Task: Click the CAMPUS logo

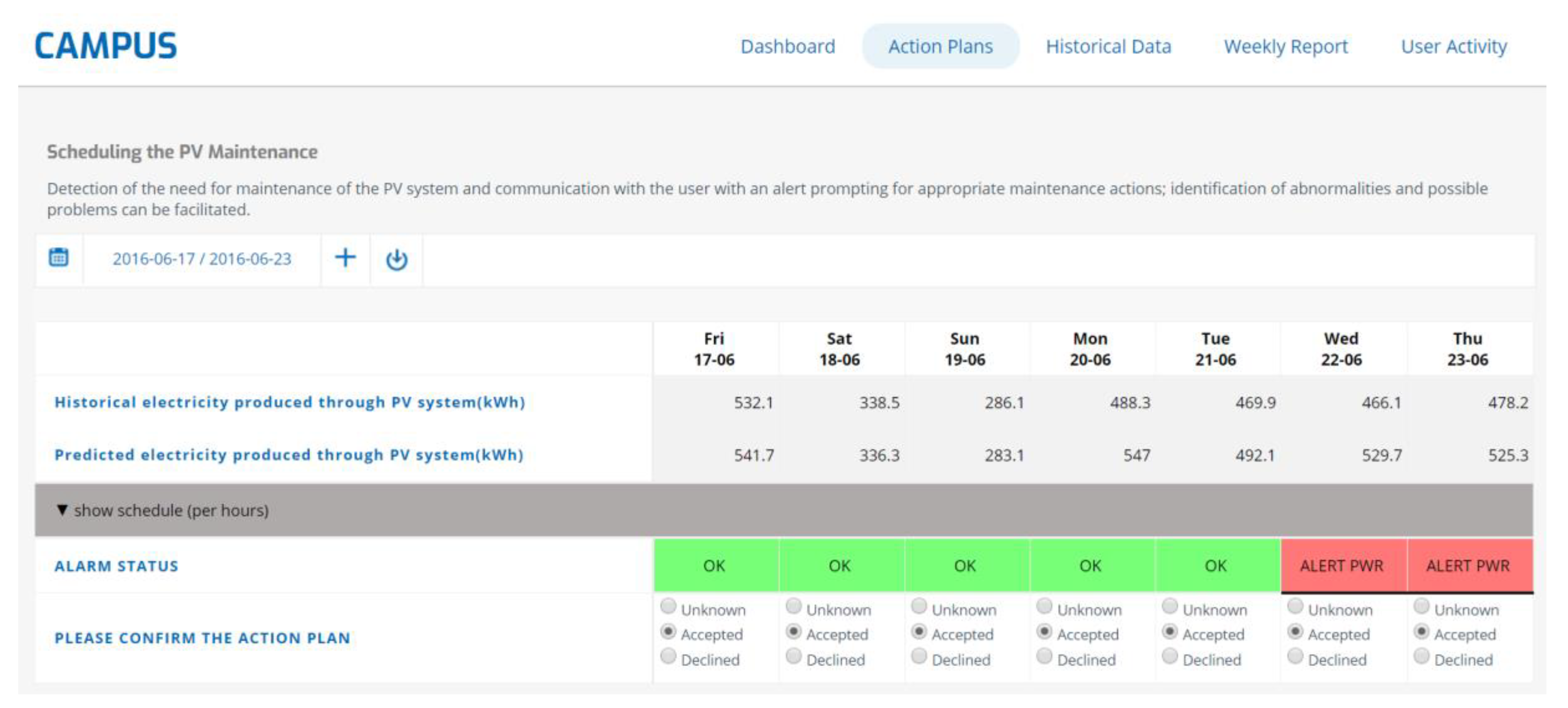Action: 105,46
